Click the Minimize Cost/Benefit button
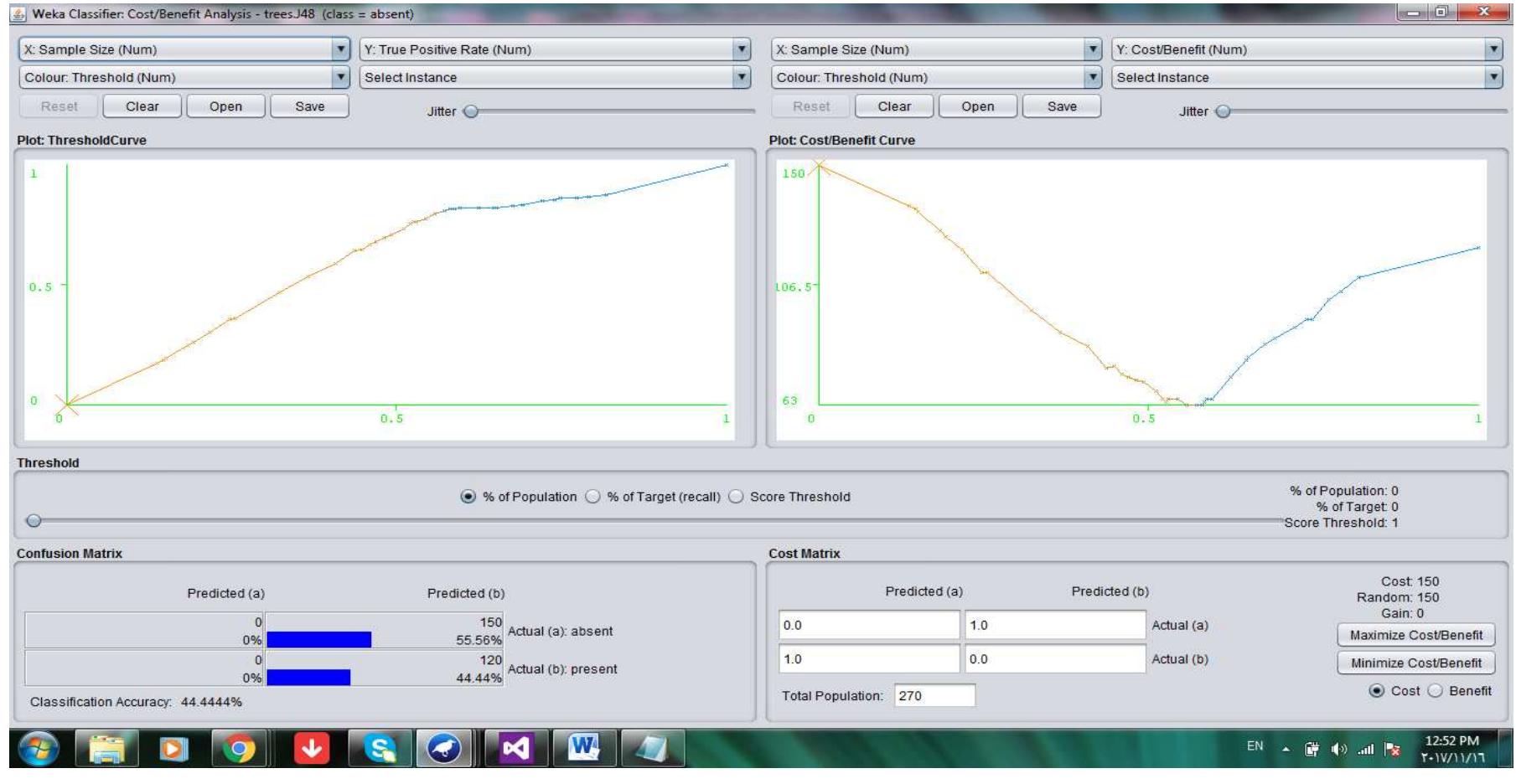1516x784 pixels. click(1415, 663)
